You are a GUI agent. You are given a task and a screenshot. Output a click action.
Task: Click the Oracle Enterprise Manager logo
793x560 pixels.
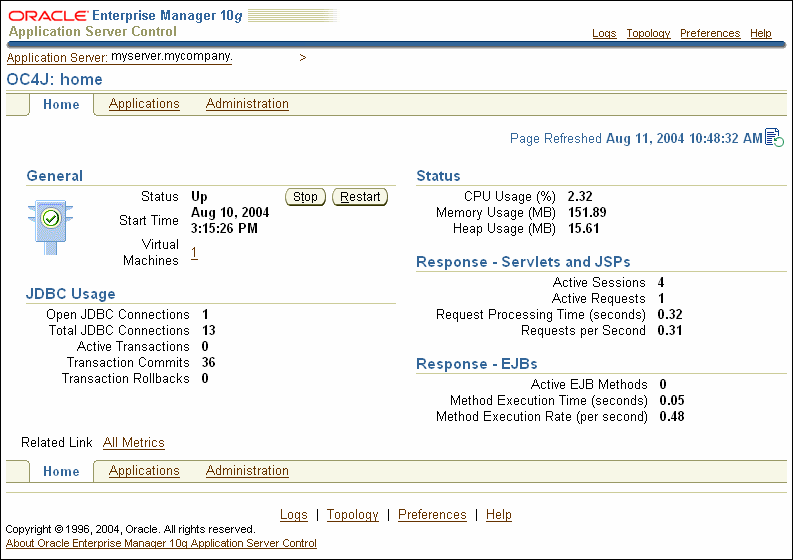pos(125,16)
